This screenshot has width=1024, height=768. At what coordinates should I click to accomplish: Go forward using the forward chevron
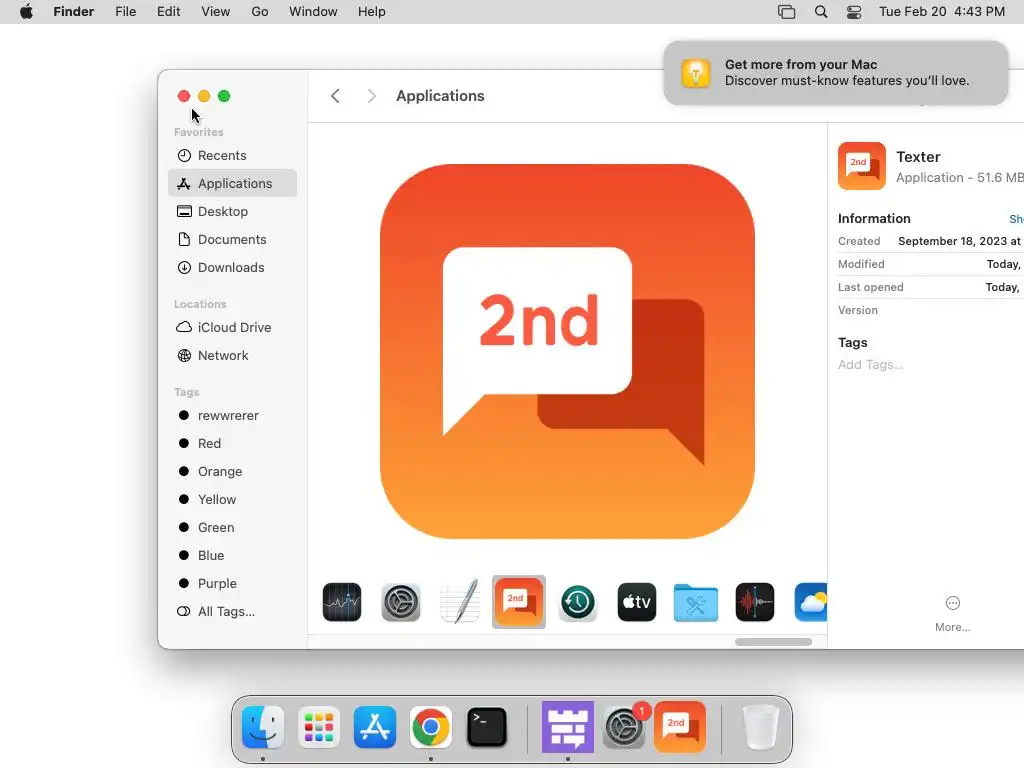pyautogui.click(x=371, y=96)
